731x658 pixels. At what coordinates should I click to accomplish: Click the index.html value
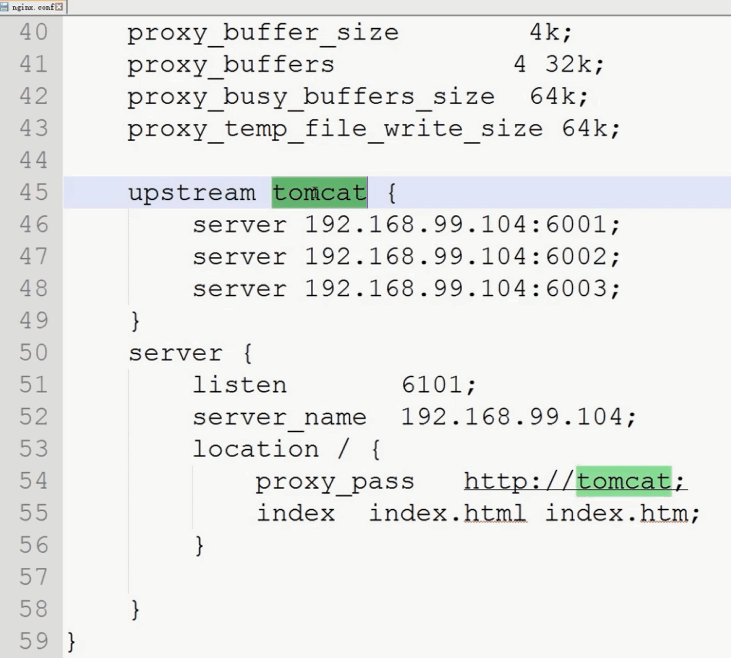[448, 513]
